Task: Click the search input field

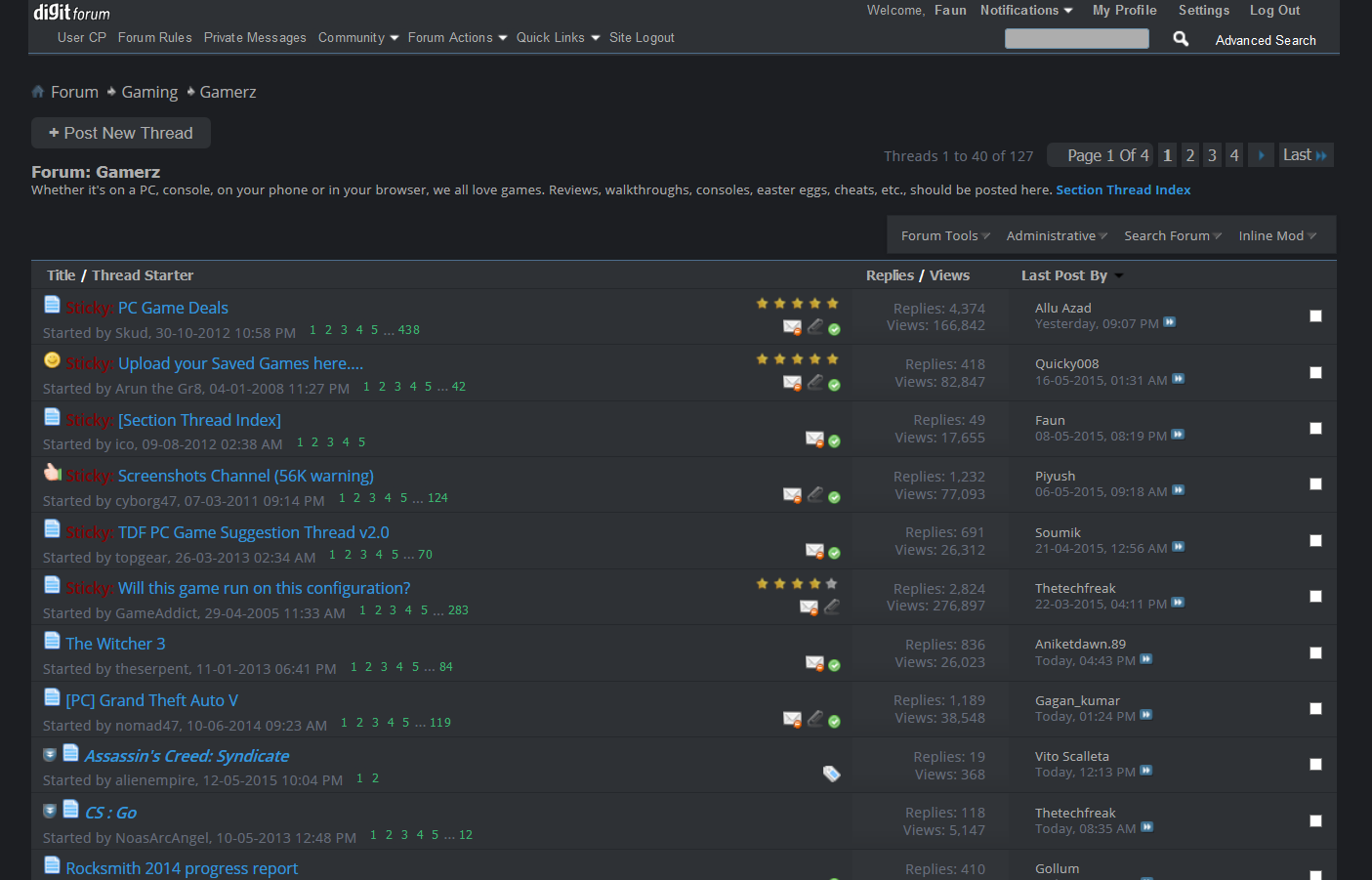Action: [x=1076, y=39]
